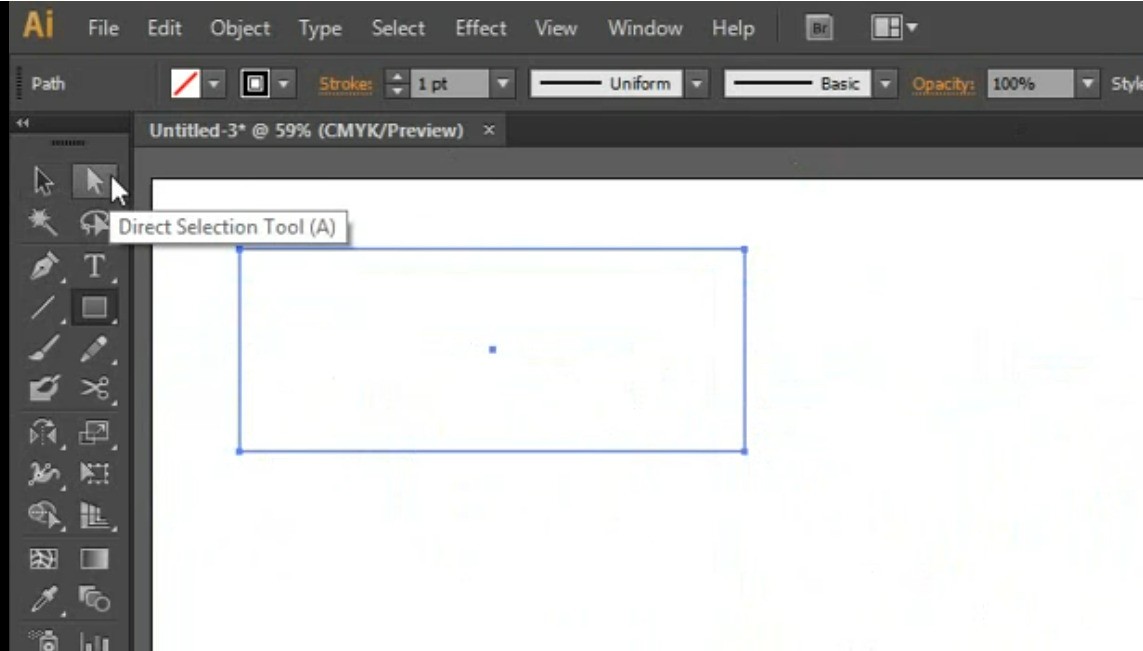The height and width of the screenshot is (651, 1143).
Task: Select the Magic Wand tool
Action: coord(42,222)
